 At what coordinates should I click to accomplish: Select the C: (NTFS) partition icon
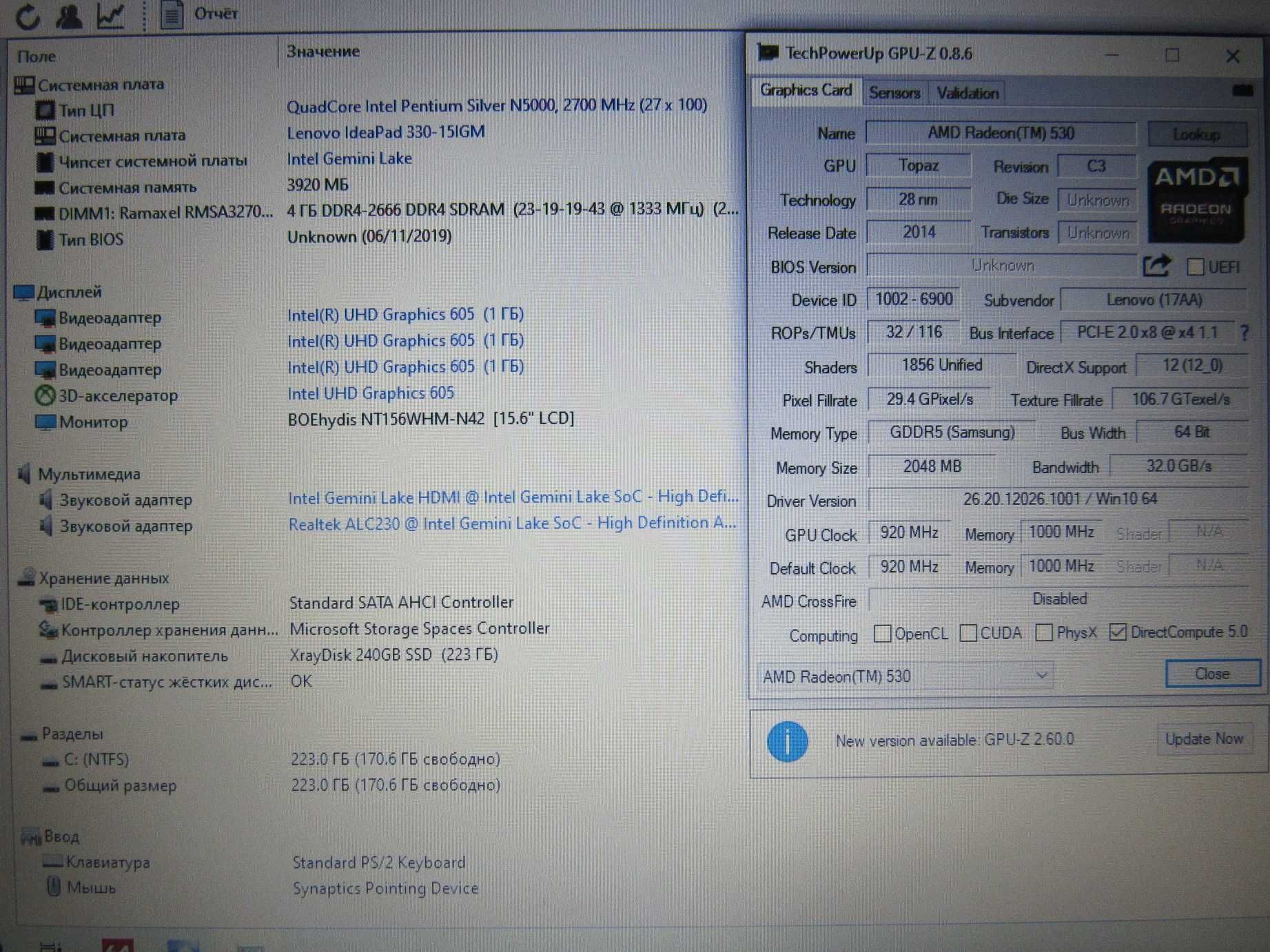click(x=50, y=761)
